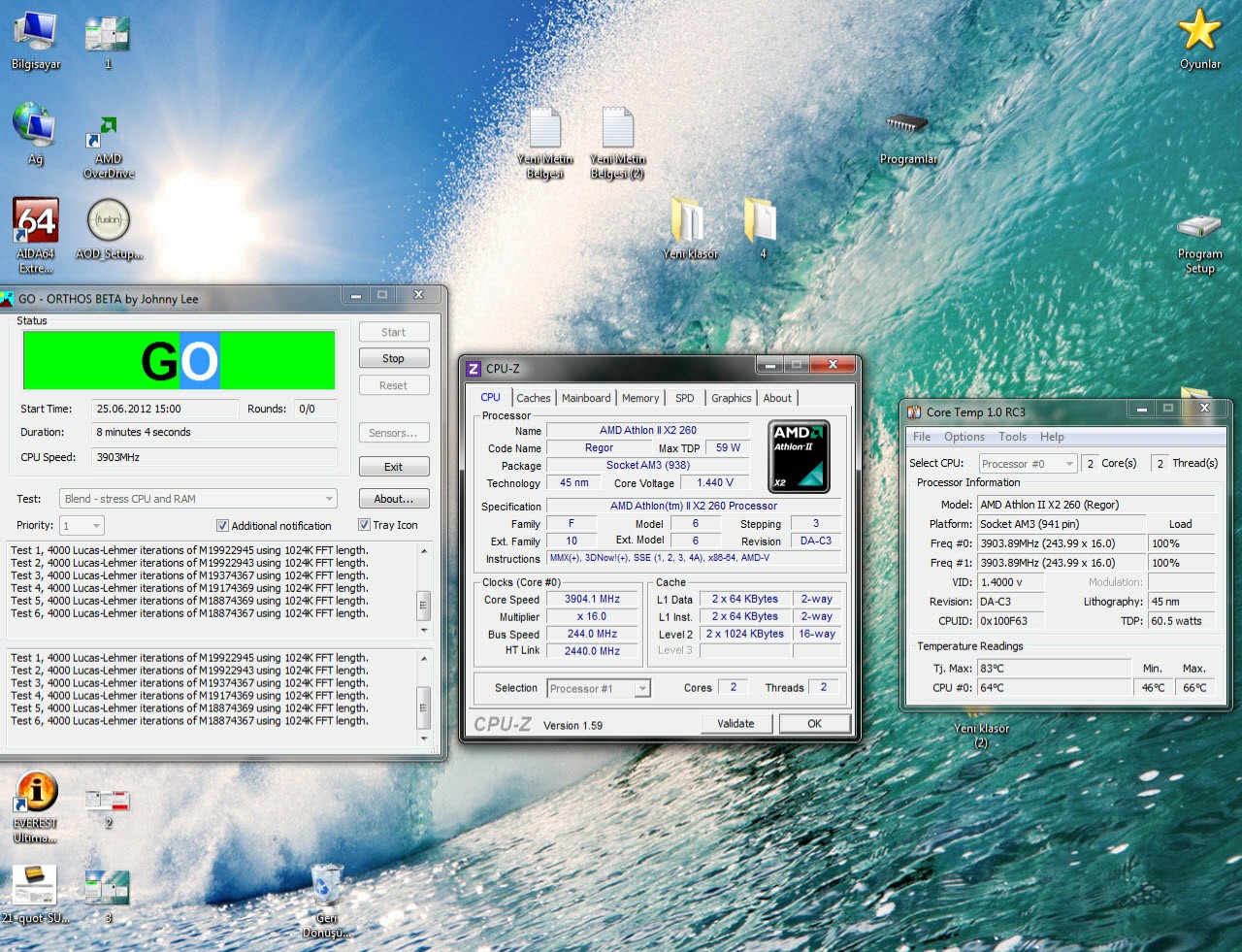Toggle Additional notification checkbox

[222, 525]
